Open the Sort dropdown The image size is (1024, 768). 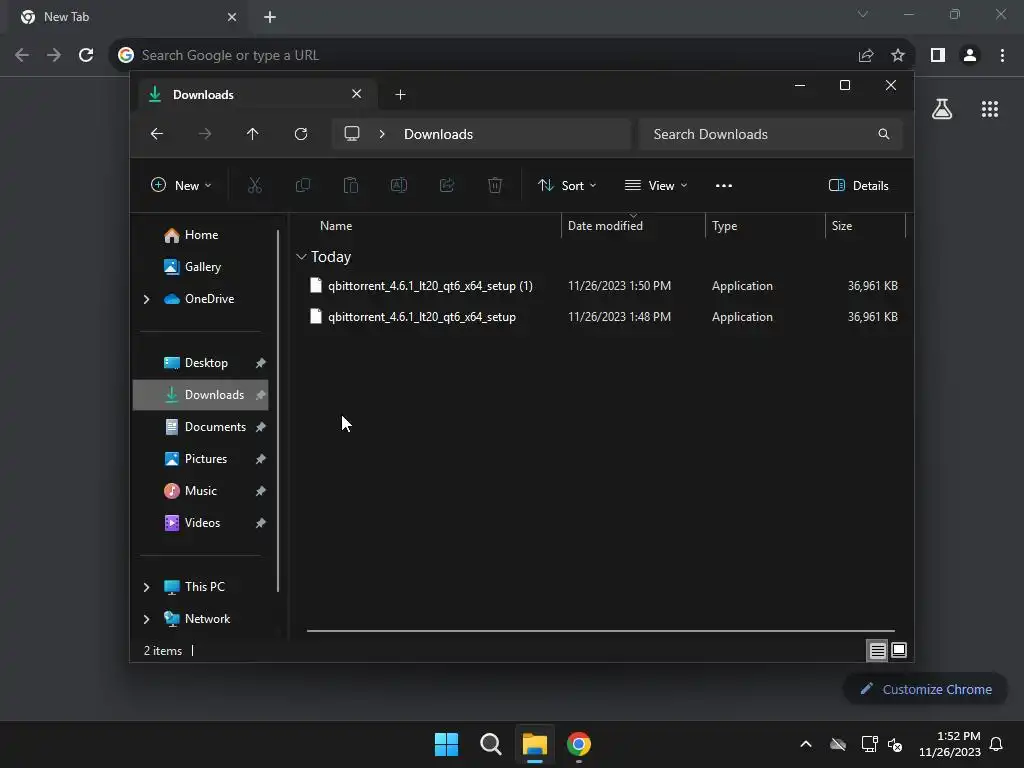tap(567, 185)
